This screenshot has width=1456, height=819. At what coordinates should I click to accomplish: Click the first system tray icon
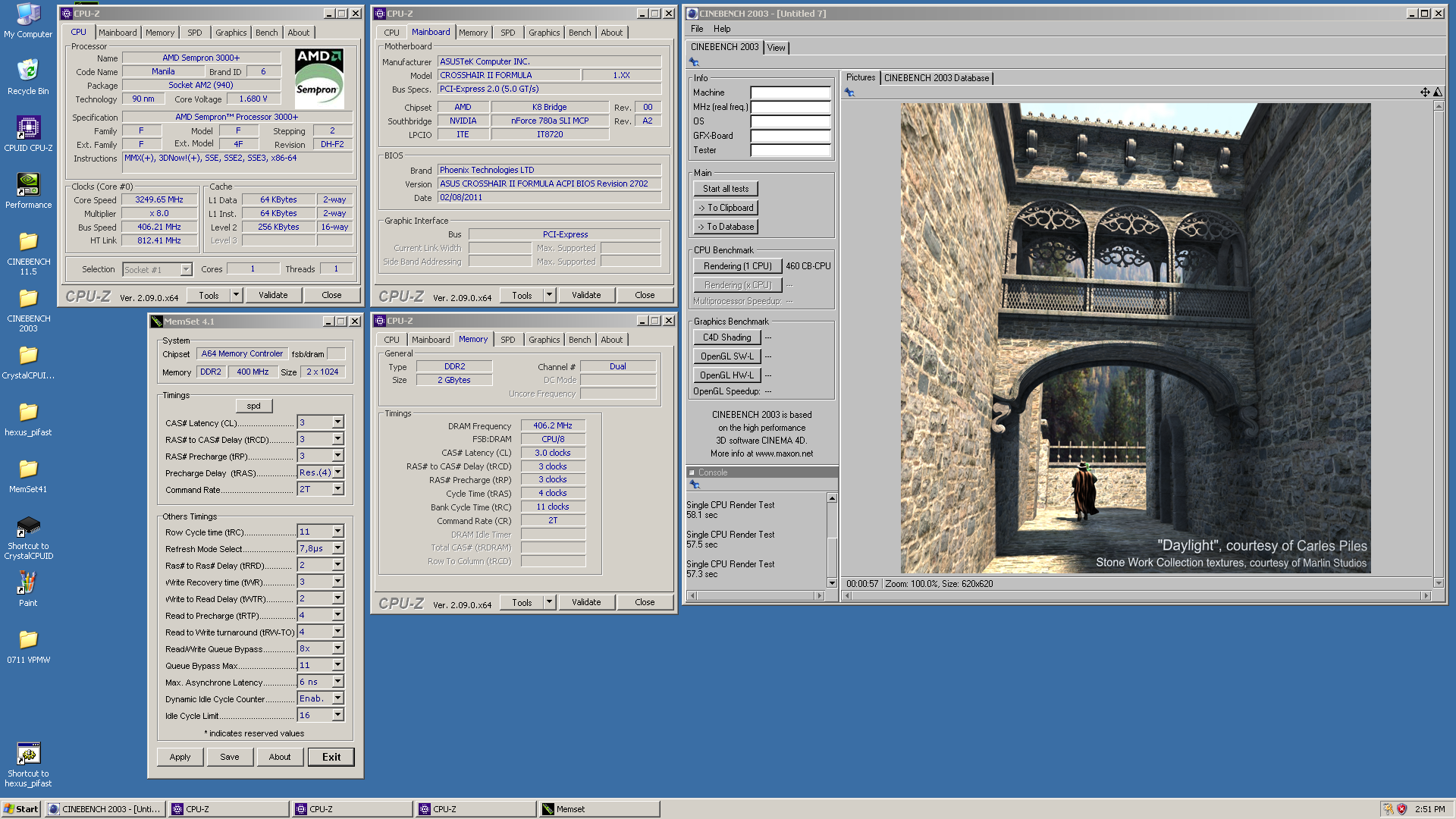1387,809
